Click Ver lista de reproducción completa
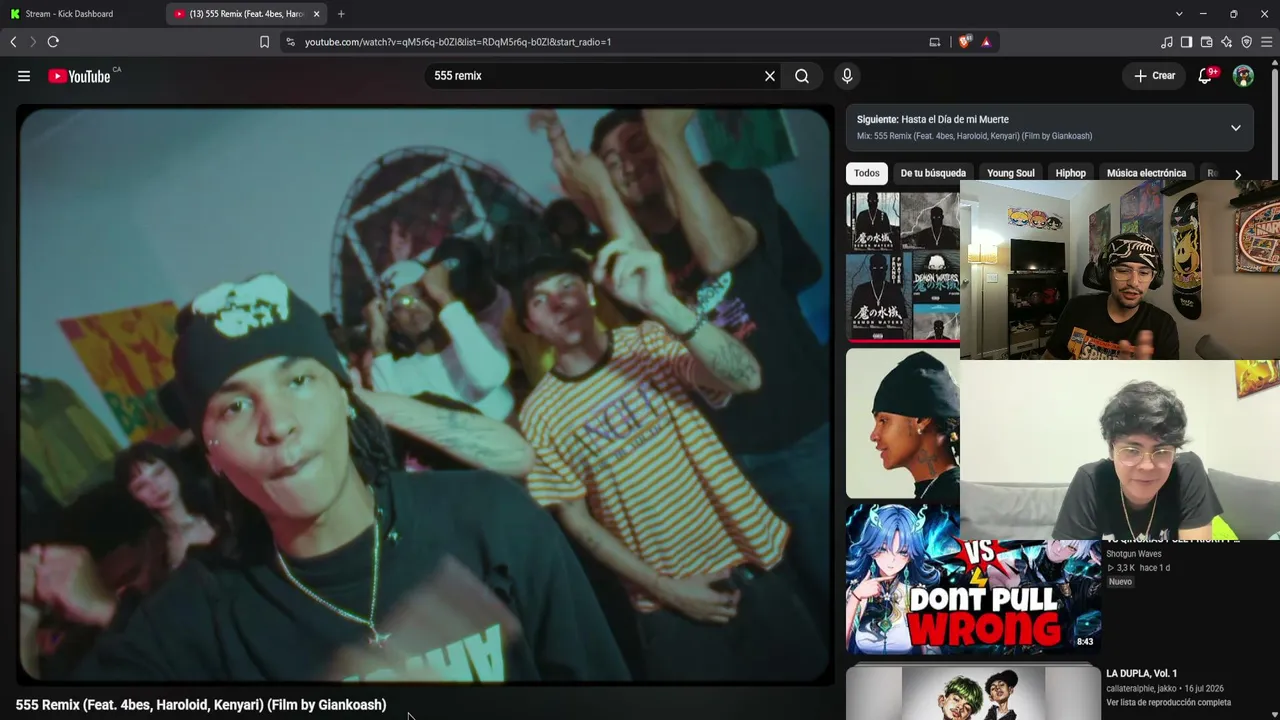Screen dimensions: 1280x720 click(1168, 703)
